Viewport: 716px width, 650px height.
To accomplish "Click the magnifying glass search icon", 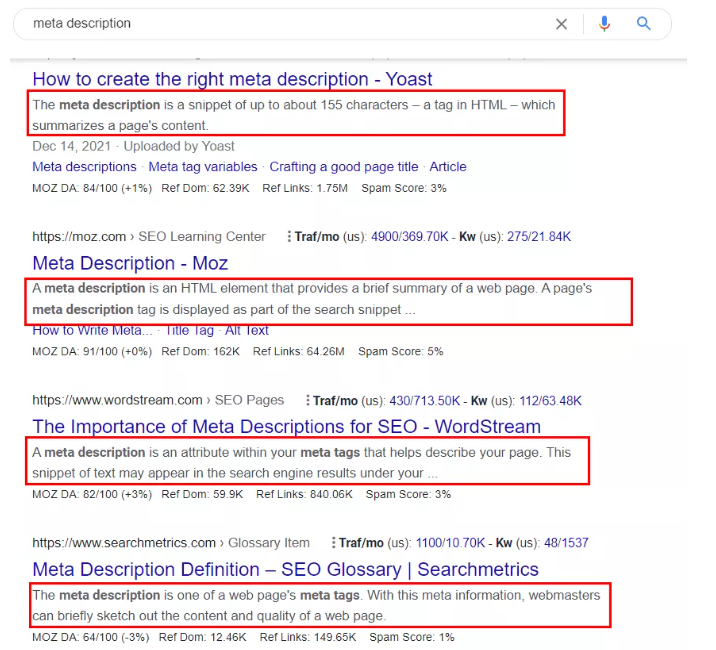I will [644, 23].
